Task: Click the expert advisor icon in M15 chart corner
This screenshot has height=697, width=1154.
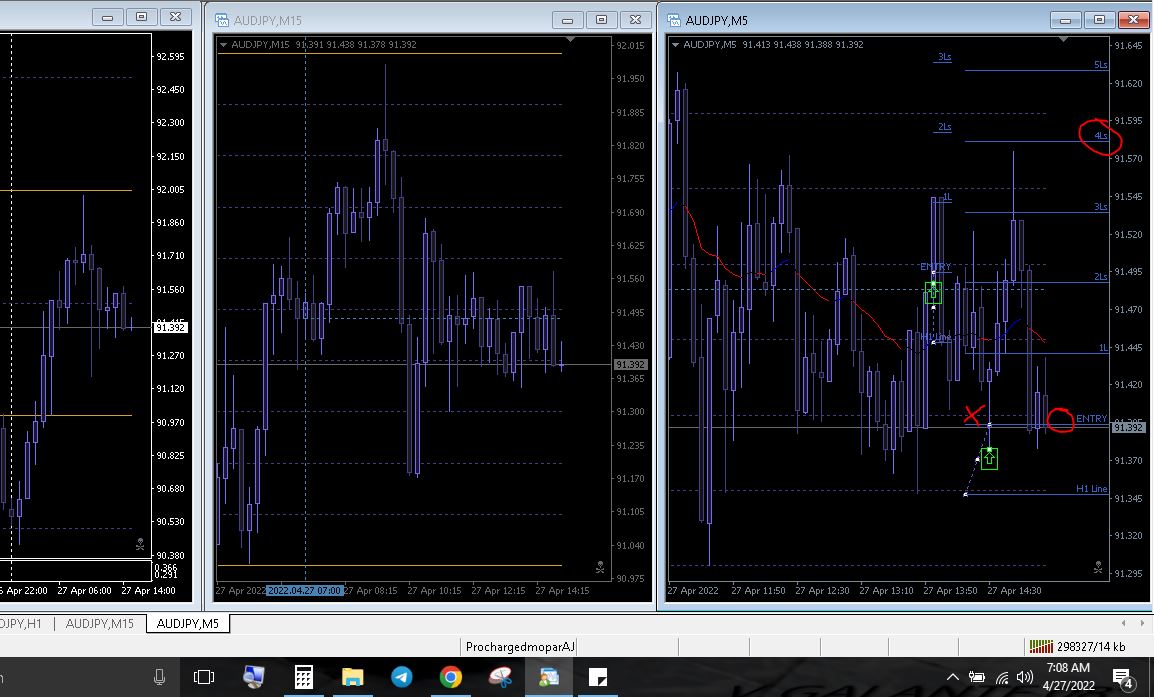Action: 599,568
